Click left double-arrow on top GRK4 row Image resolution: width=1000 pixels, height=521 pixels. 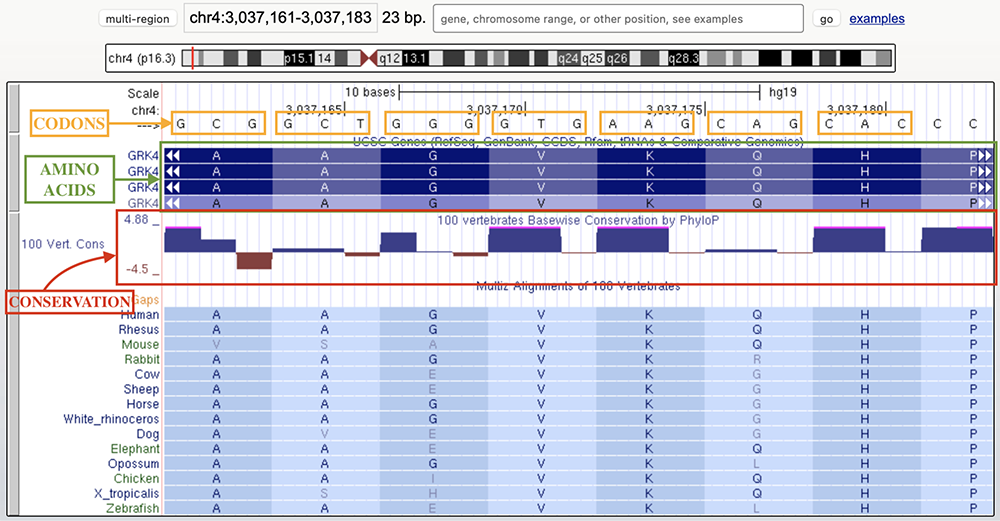[174, 156]
